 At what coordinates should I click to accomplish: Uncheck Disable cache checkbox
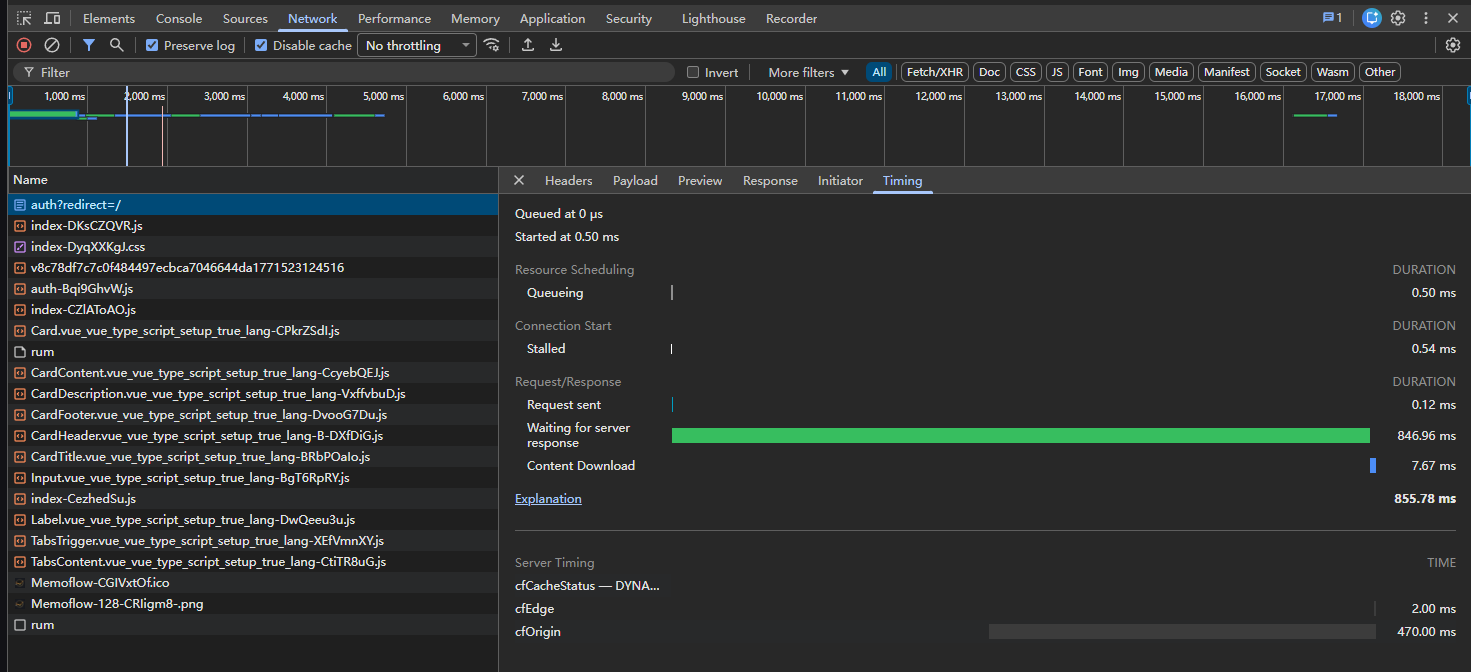(x=261, y=45)
